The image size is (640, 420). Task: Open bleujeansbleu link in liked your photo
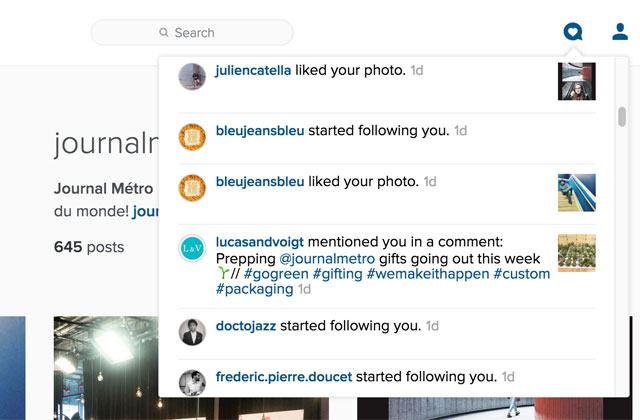coord(260,182)
